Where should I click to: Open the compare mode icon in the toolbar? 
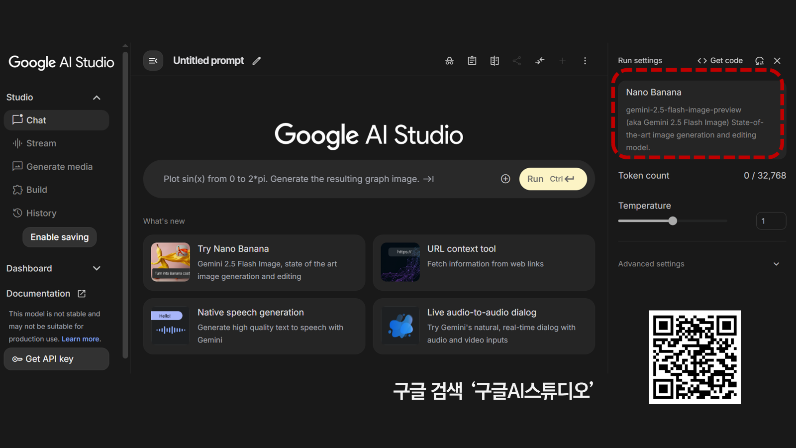pyautogui.click(x=494, y=61)
